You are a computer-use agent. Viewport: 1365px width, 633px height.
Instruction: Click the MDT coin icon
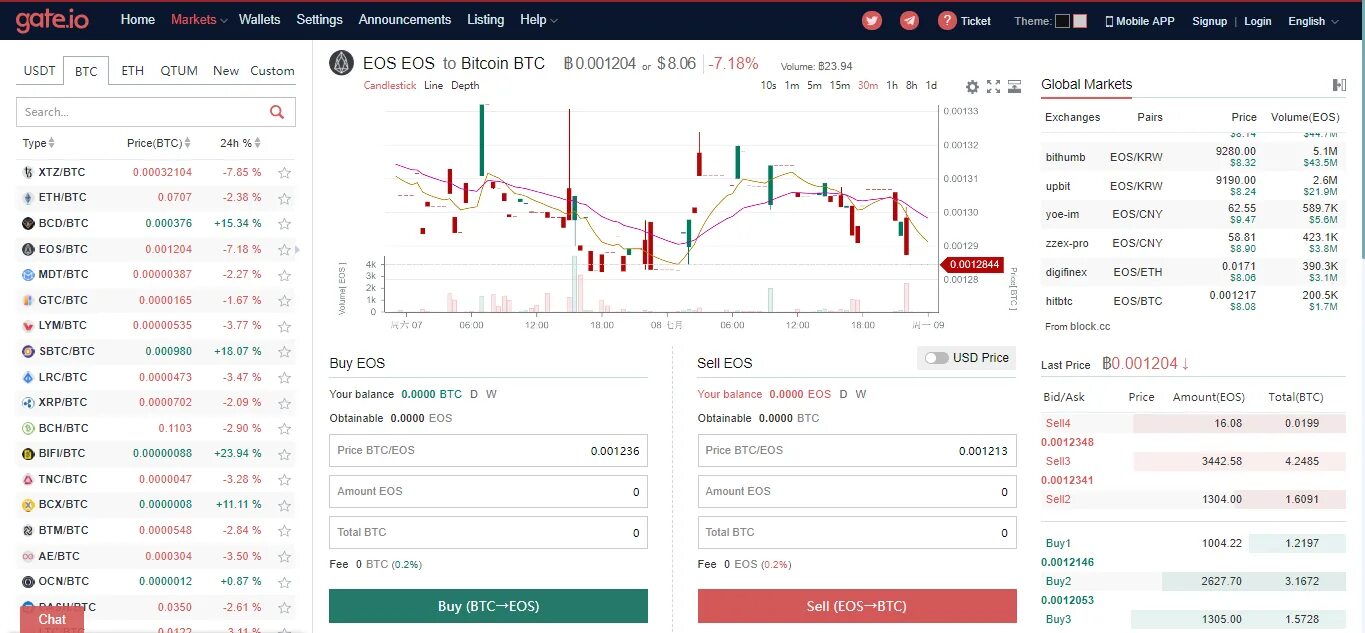pyautogui.click(x=29, y=274)
